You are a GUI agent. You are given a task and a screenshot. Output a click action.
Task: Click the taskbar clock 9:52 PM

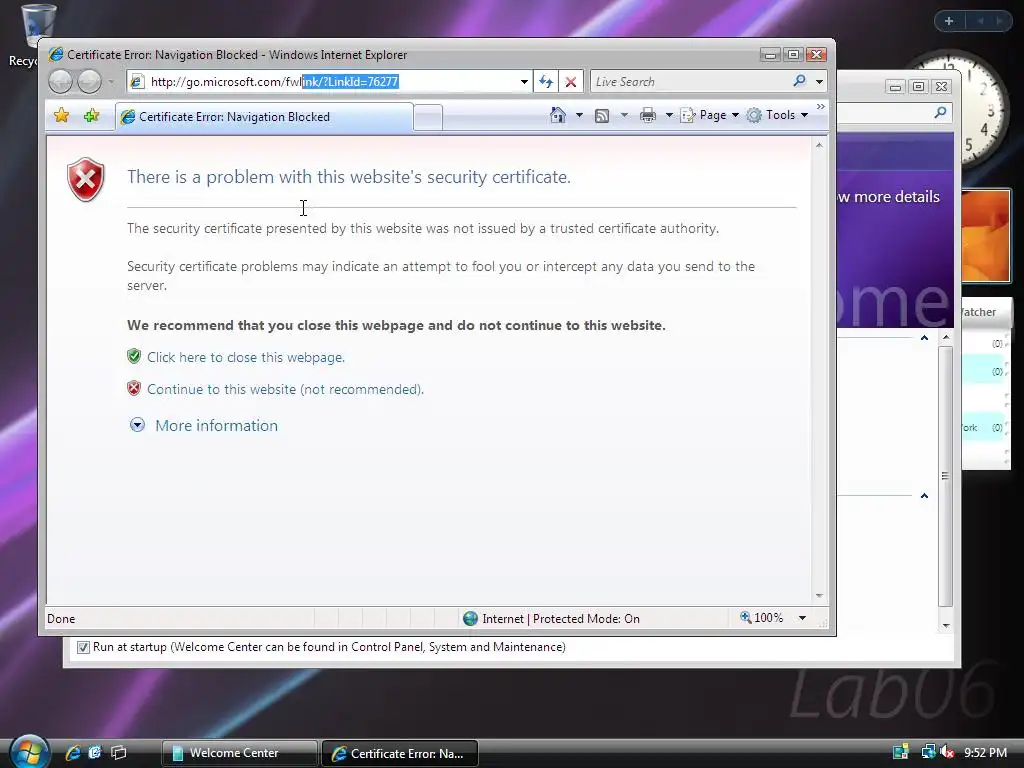pos(985,753)
